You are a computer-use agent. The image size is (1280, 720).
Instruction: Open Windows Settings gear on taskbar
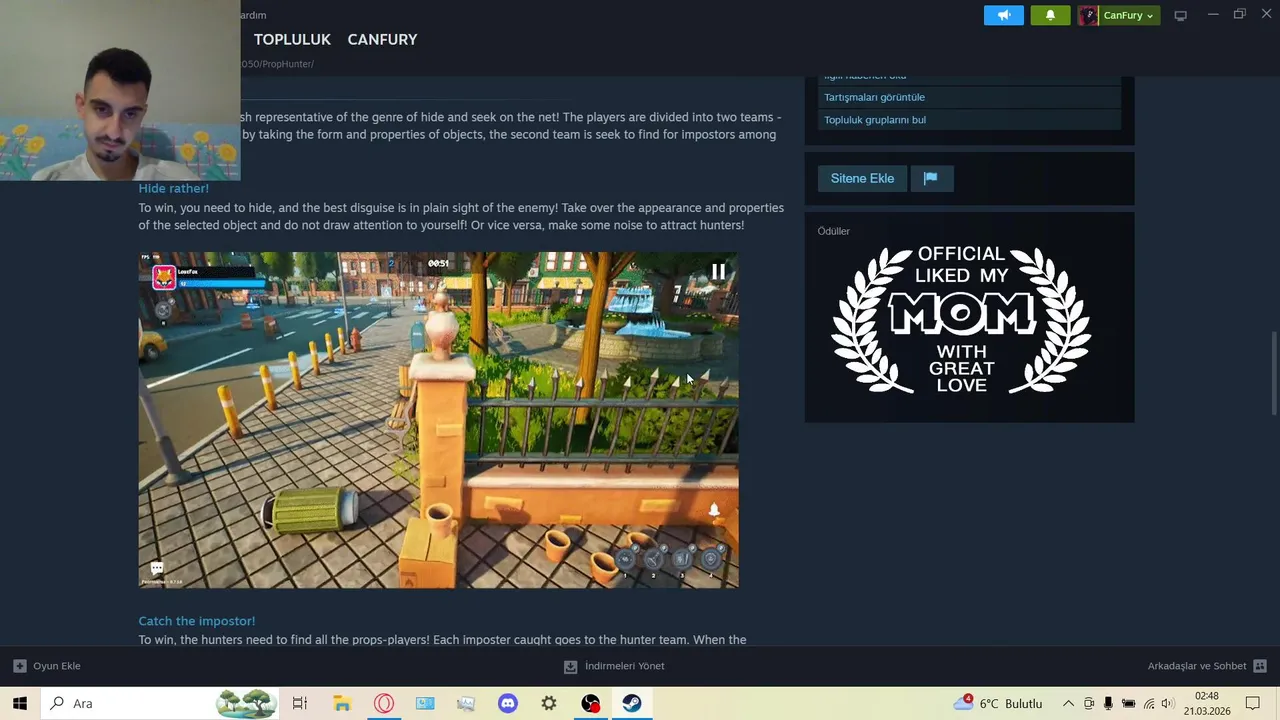coord(549,703)
